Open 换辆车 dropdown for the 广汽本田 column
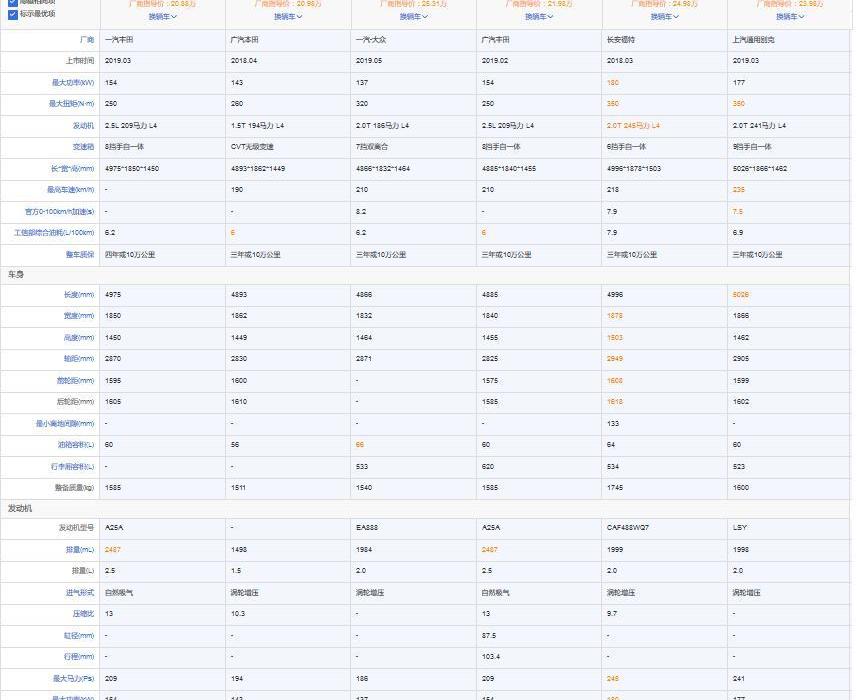This screenshot has height=700, width=858. tap(288, 17)
